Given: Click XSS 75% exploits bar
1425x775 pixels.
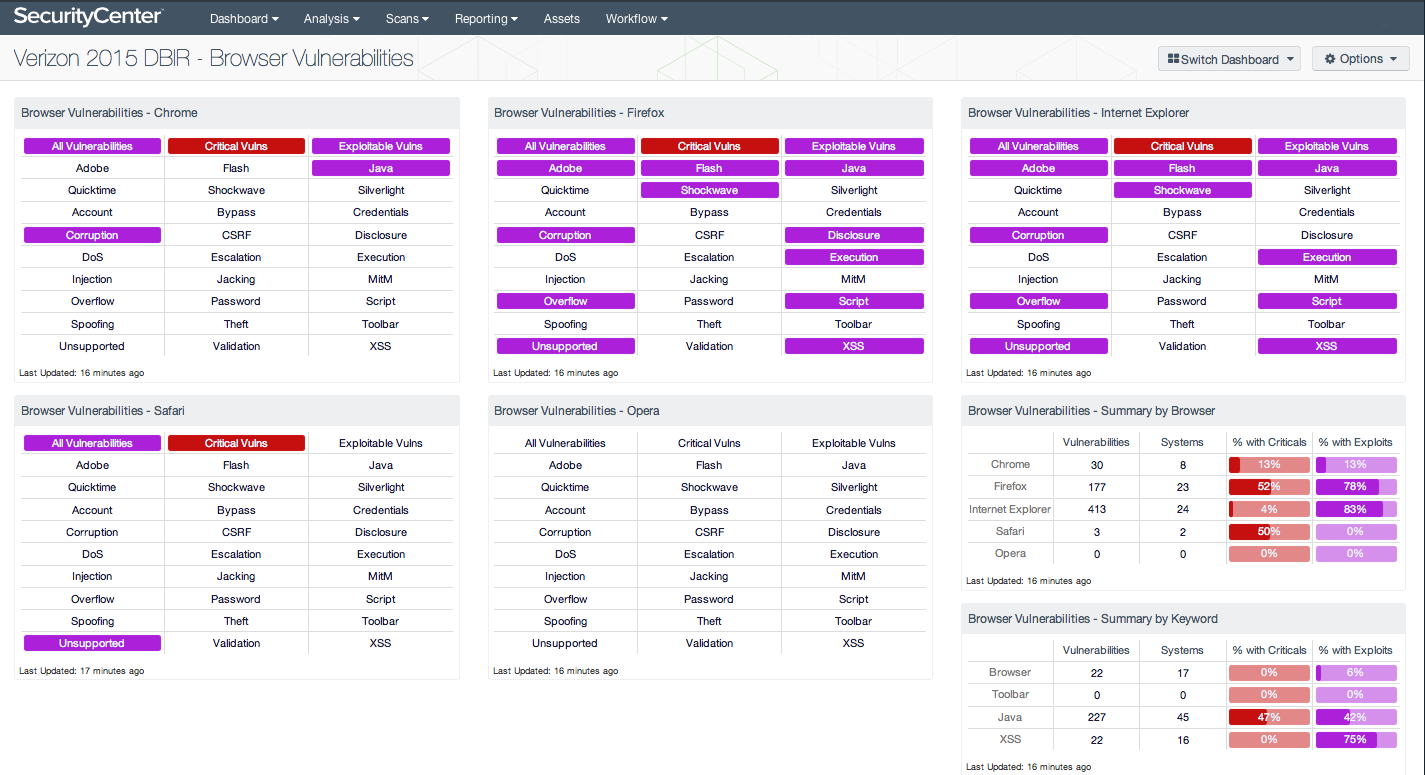Looking at the screenshot, I should pos(1356,740).
